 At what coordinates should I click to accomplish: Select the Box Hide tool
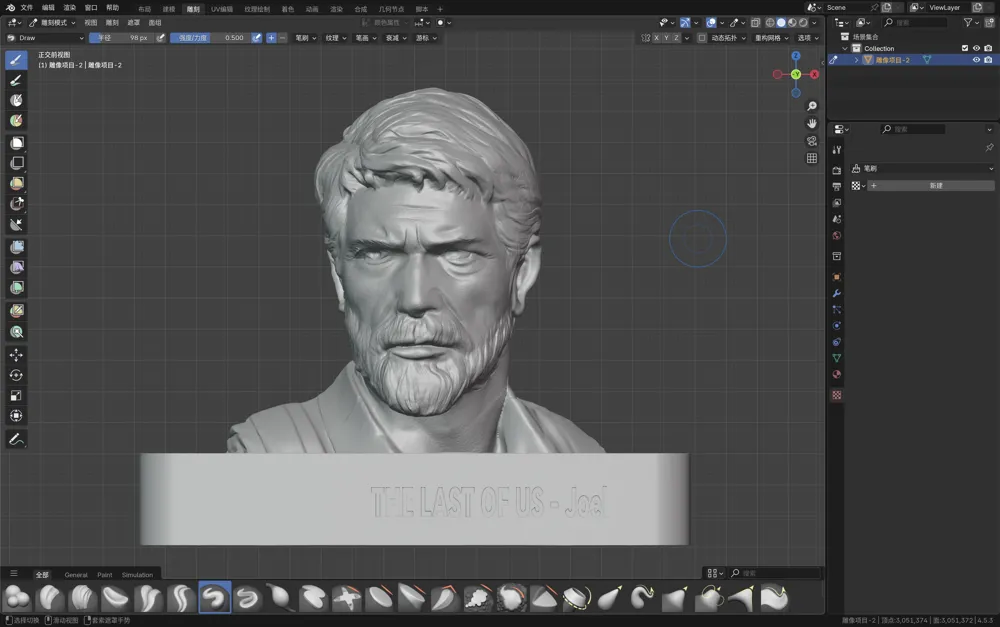coord(17,163)
